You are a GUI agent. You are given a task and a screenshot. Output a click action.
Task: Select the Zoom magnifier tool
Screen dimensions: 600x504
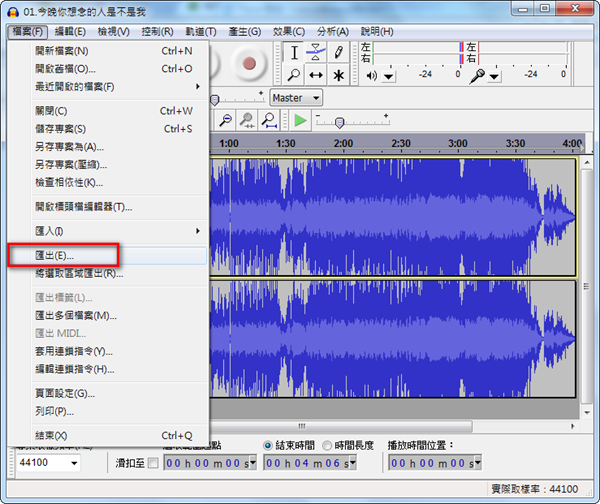pos(294,75)
